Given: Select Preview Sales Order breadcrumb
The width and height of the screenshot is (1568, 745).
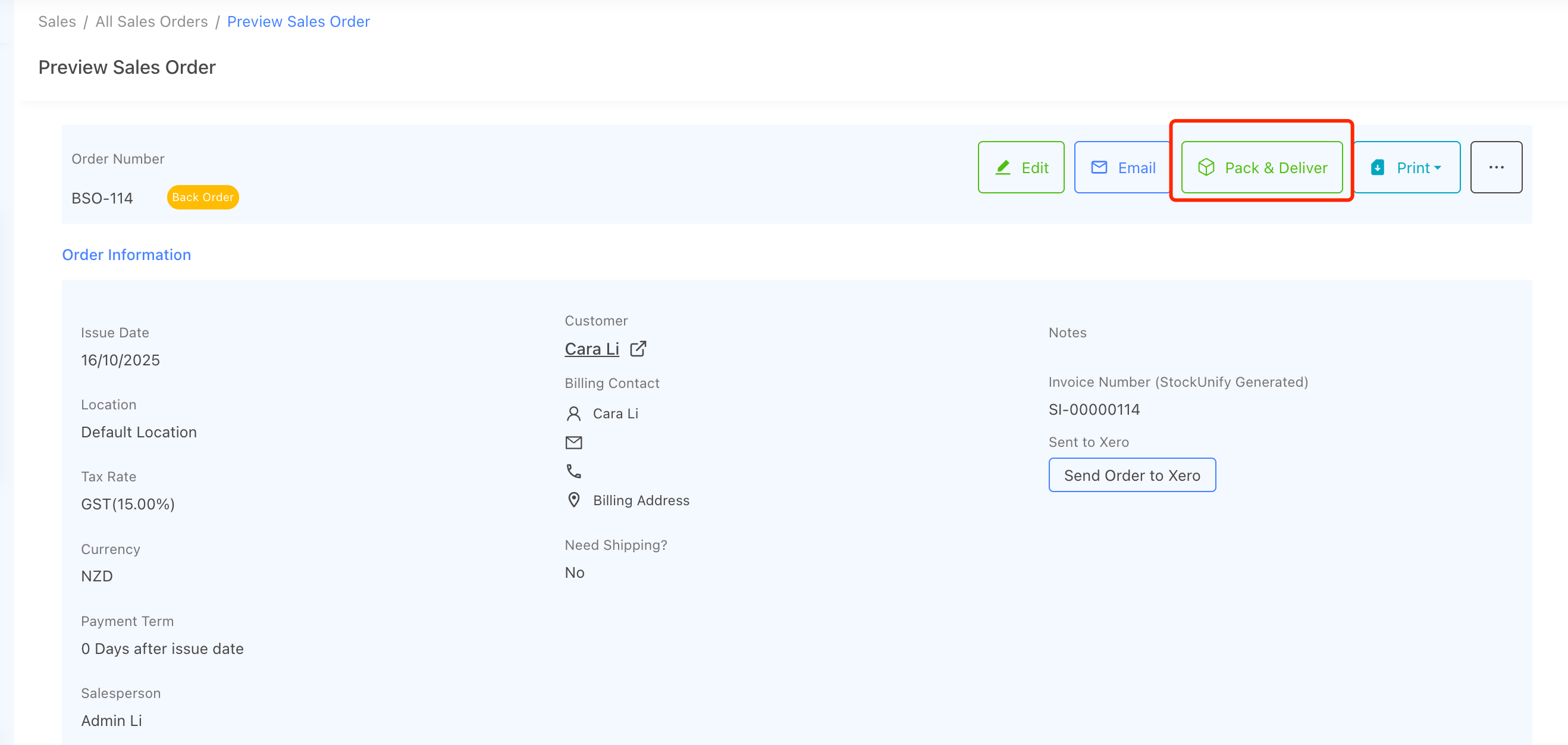Looking at the screenshot, I should tap(298, 22).
